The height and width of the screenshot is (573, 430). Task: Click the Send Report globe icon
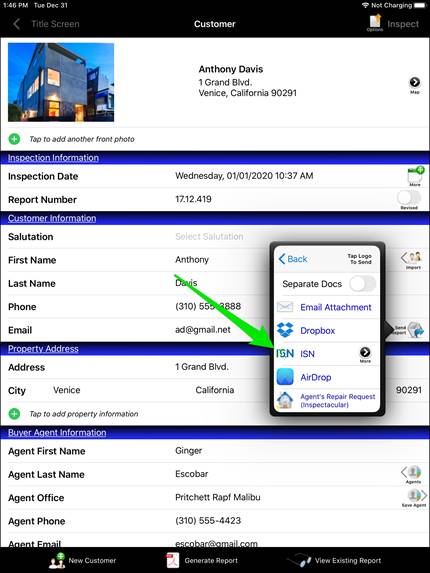(x=415, y=330)
